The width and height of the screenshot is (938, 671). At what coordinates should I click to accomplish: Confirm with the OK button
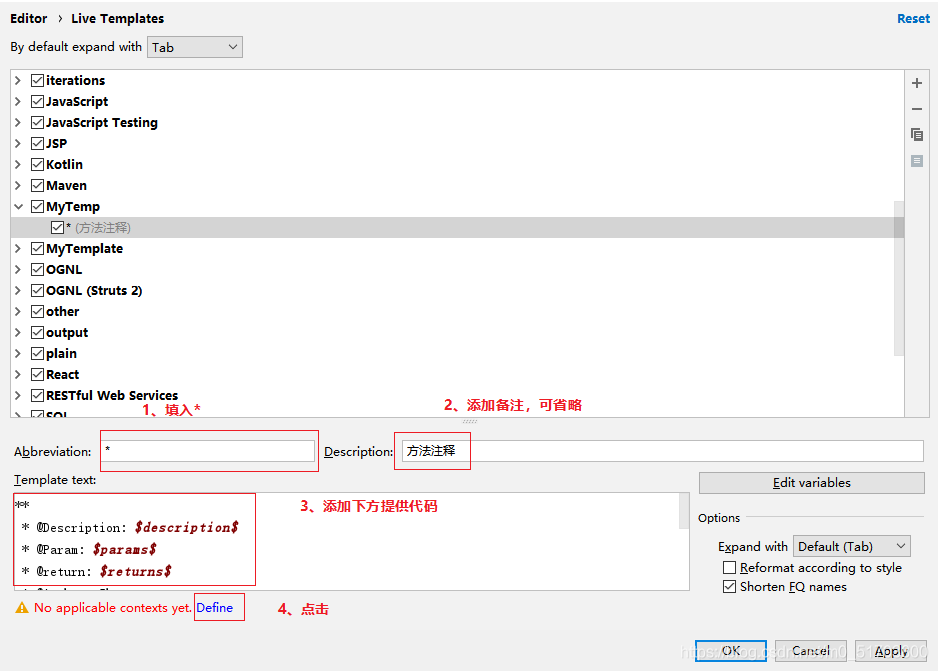(x=730, y=651)
